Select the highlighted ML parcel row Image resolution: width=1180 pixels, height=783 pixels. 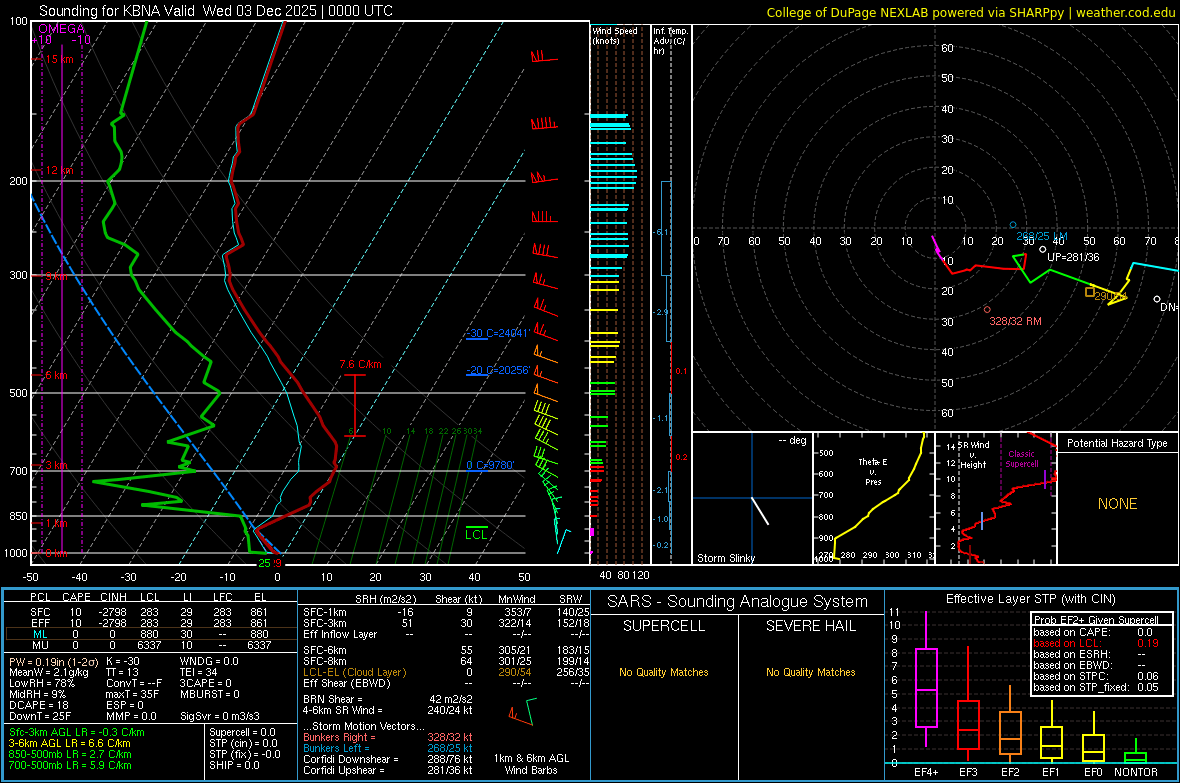pos(149,635)
